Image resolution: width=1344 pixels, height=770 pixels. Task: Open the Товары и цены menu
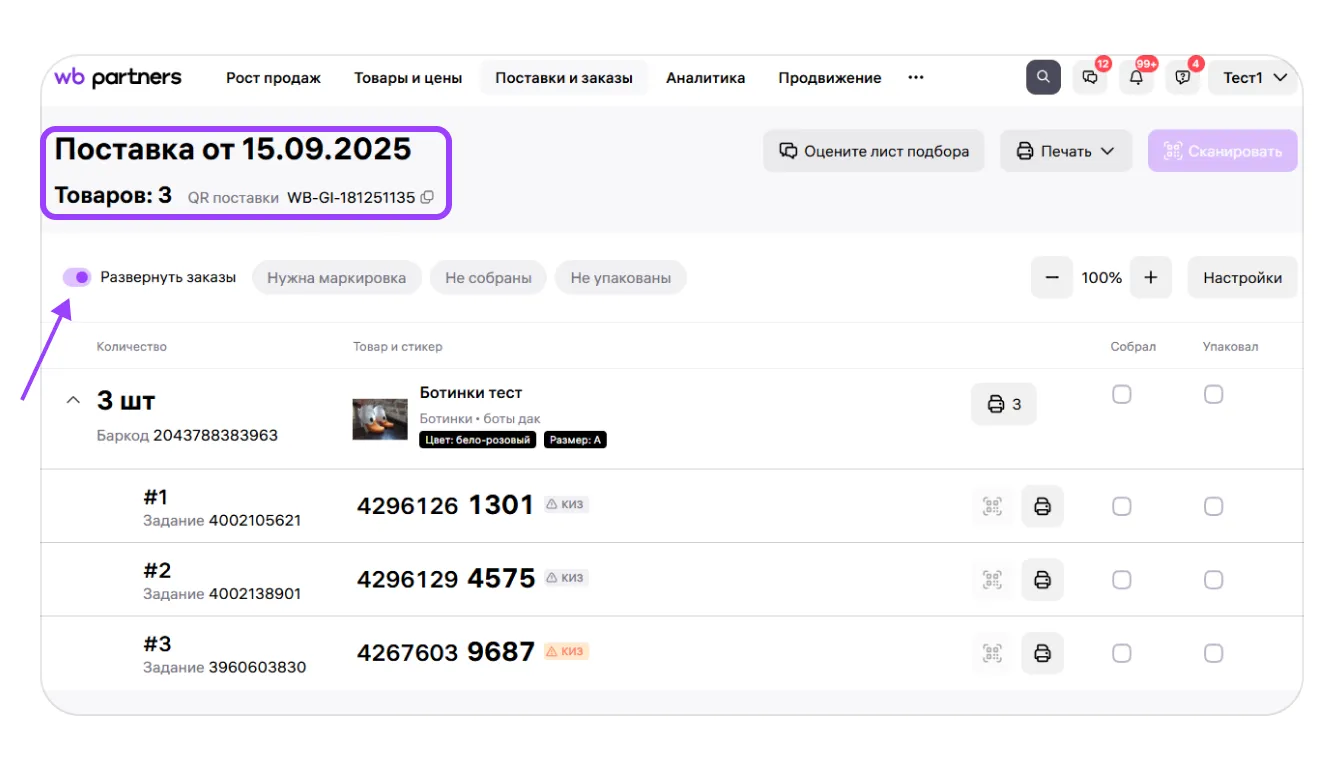[x=408, y=78]
